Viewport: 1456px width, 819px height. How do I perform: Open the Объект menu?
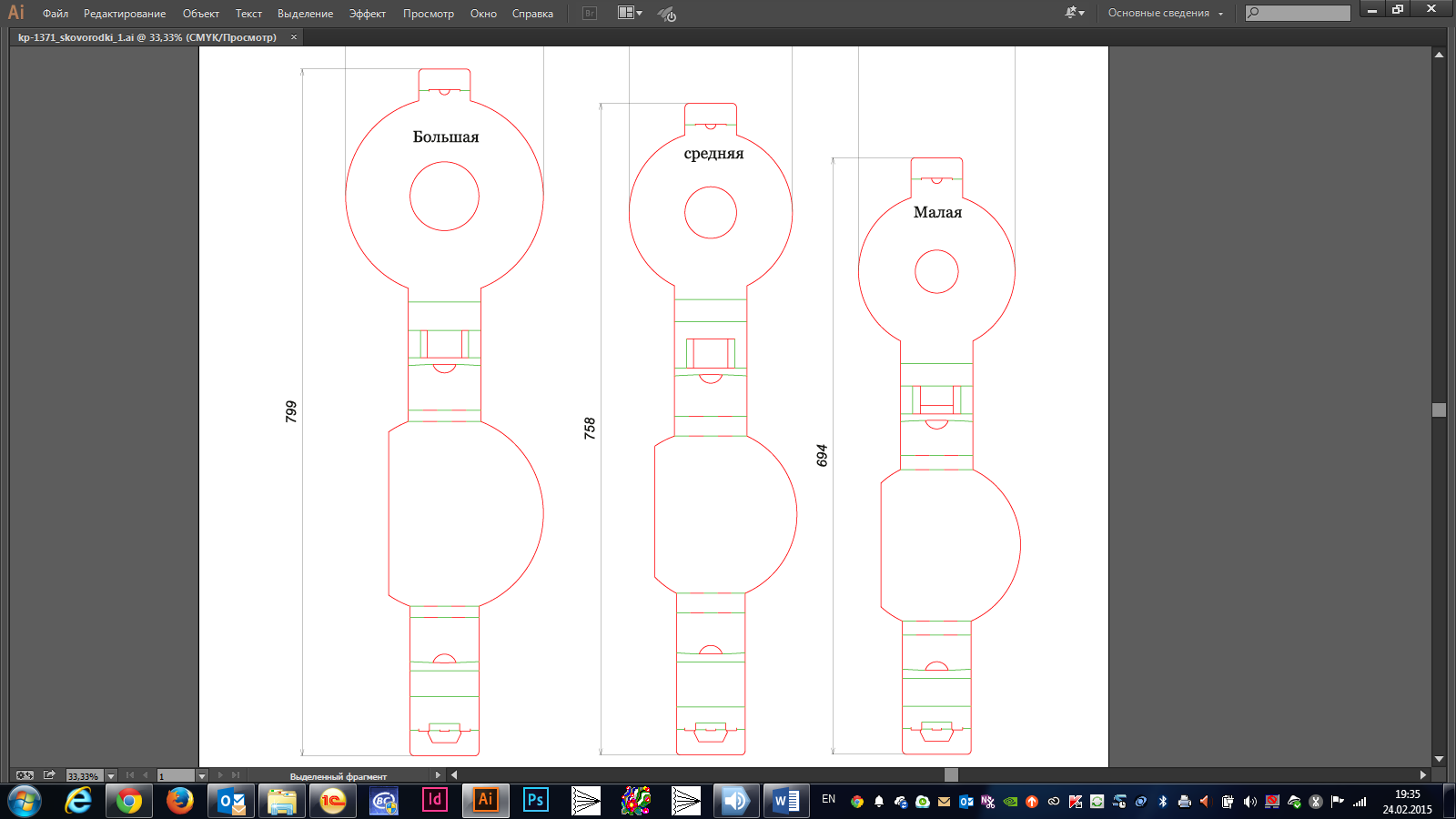click(x=200, y=14)
